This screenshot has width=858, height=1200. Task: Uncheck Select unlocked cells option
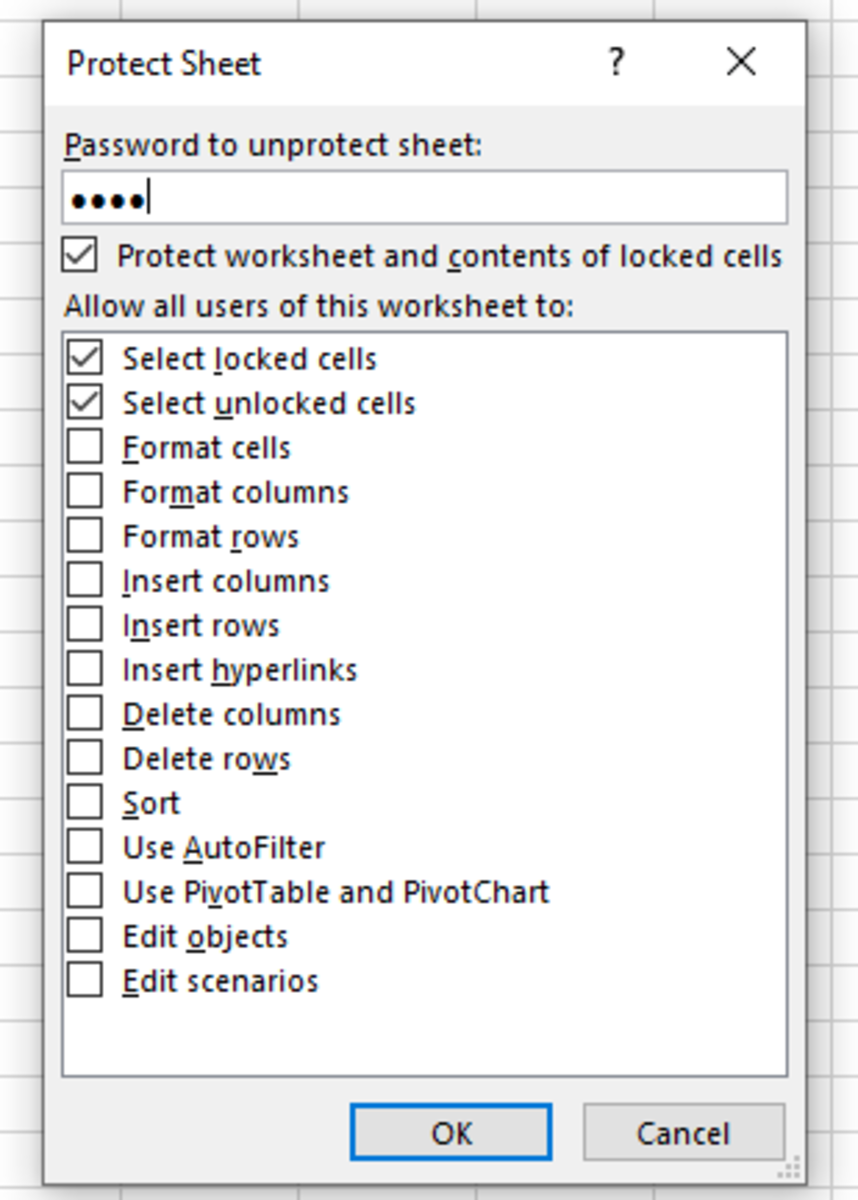[x=85, y=403]
